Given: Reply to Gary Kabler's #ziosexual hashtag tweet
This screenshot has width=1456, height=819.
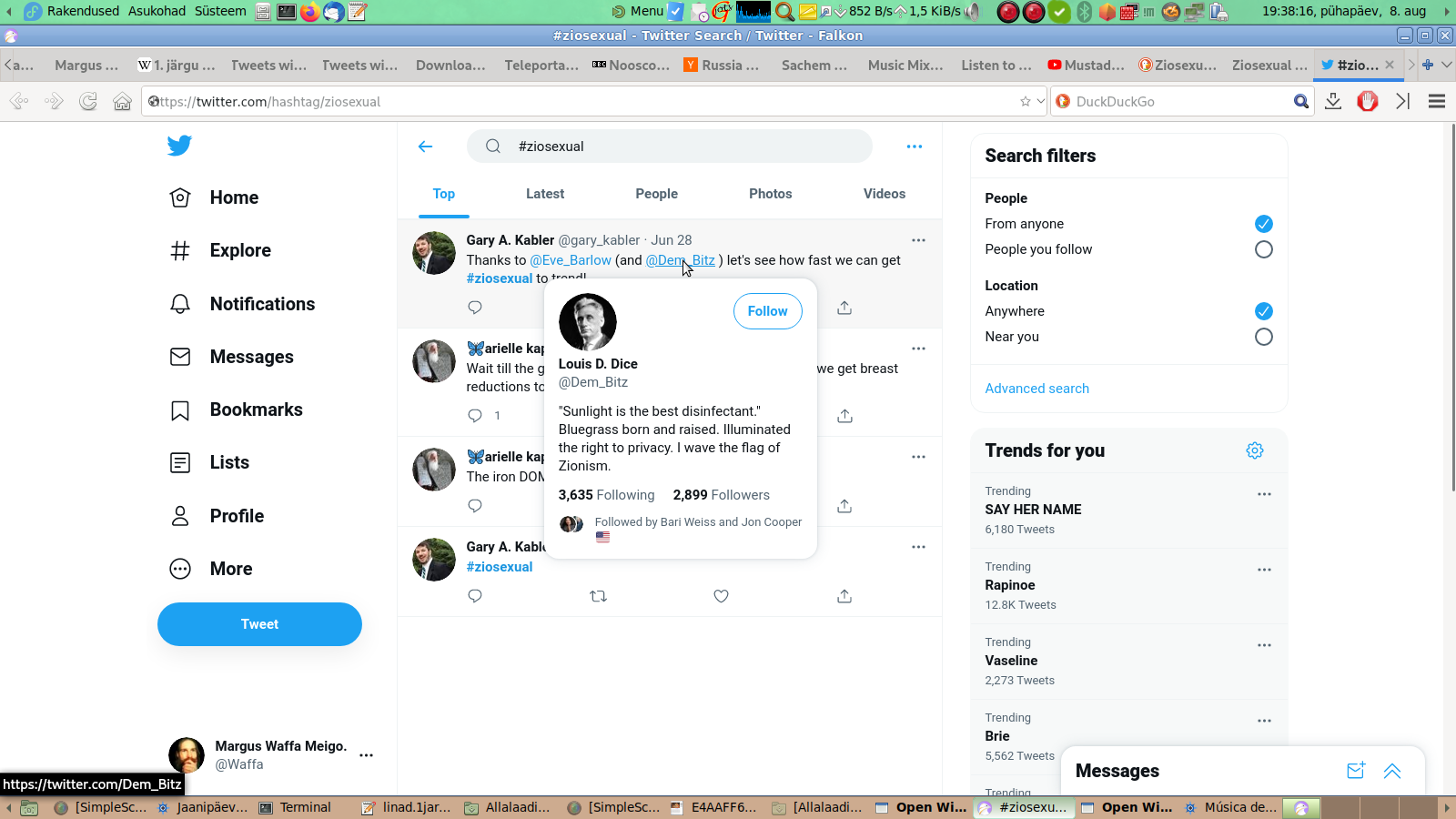Looking at the screenshot, I should click(475, 596).
